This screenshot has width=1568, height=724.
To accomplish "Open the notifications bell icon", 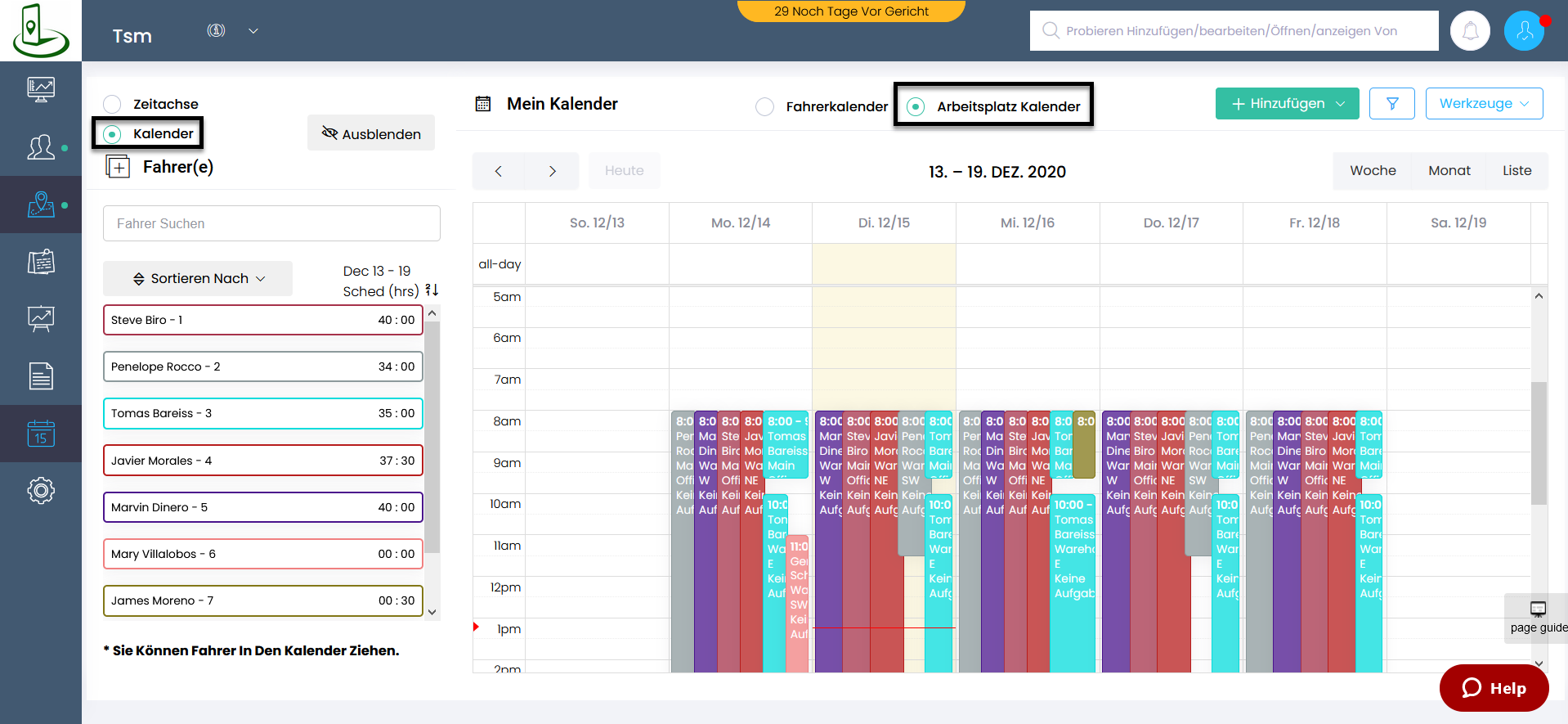I will coord(1470,31).
